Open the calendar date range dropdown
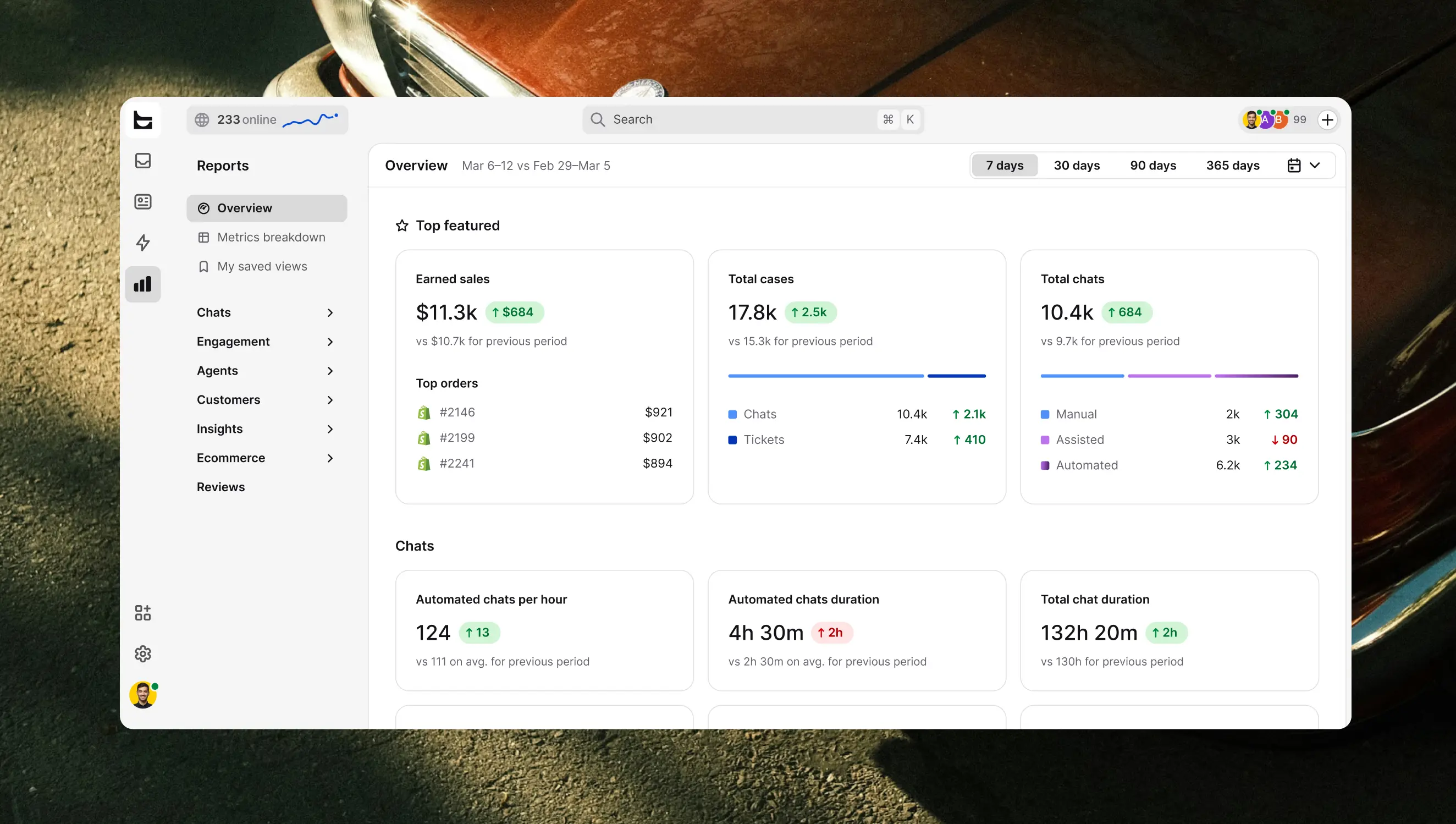 coord(1304,165)
